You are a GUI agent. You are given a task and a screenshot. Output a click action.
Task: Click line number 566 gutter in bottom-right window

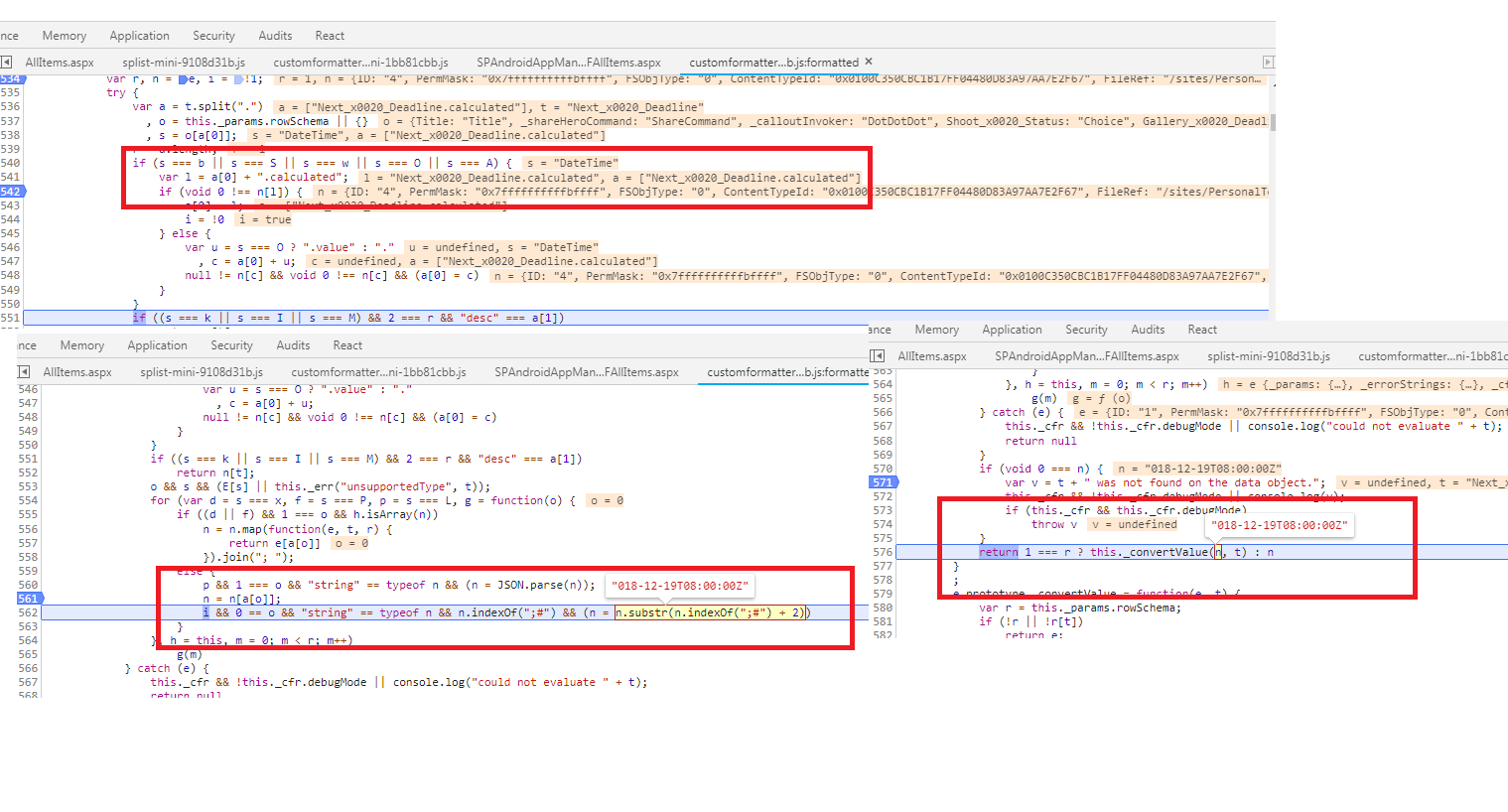[882, 412]
